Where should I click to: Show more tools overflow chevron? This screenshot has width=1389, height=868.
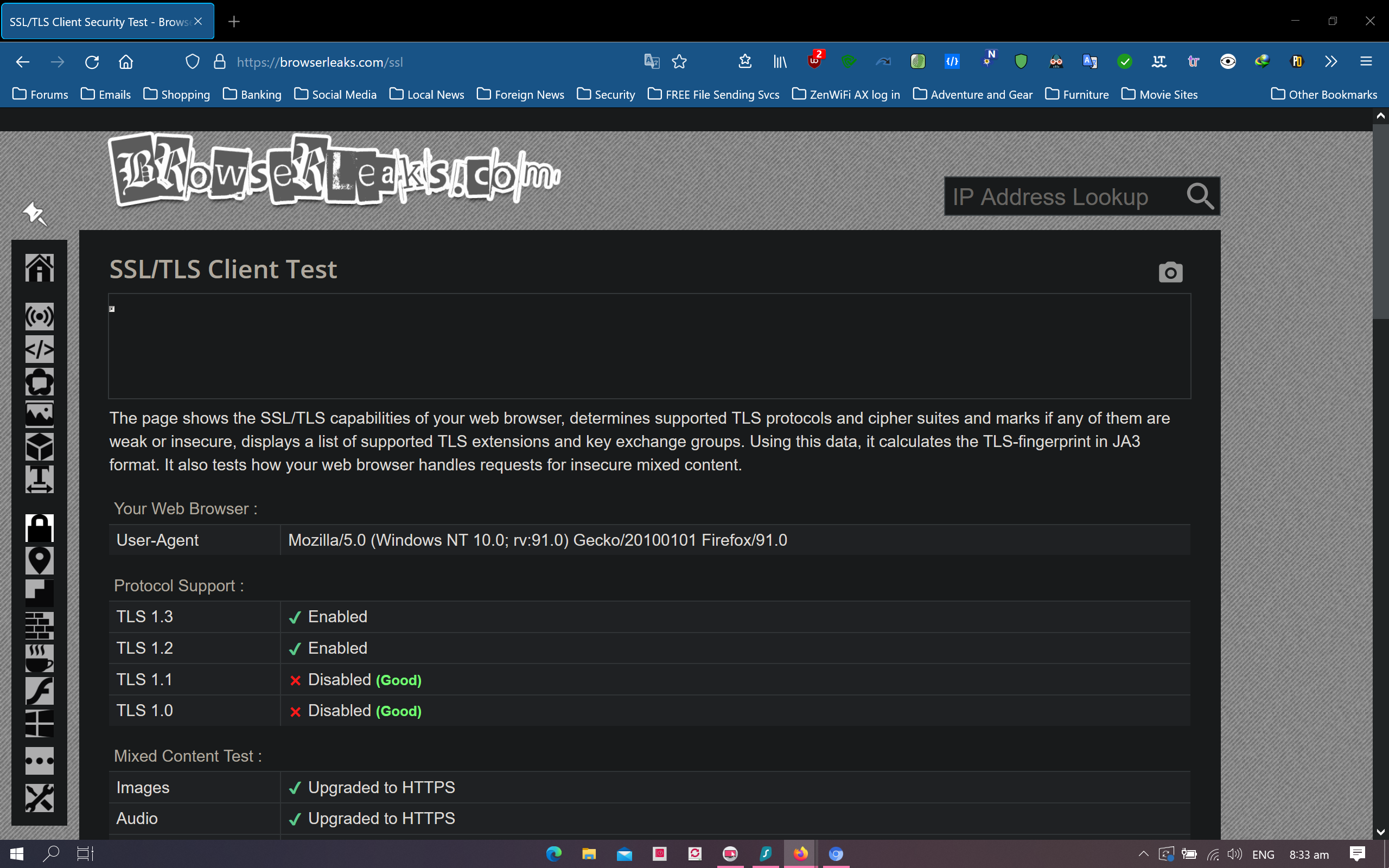[x=1331, y=61]
